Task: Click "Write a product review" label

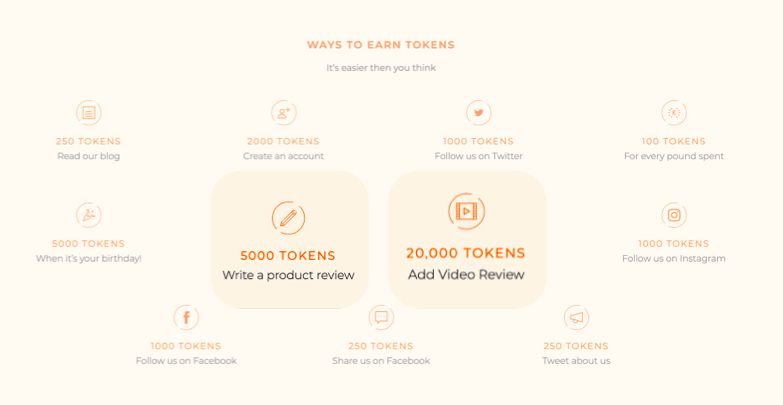Action: click(288, 275)
